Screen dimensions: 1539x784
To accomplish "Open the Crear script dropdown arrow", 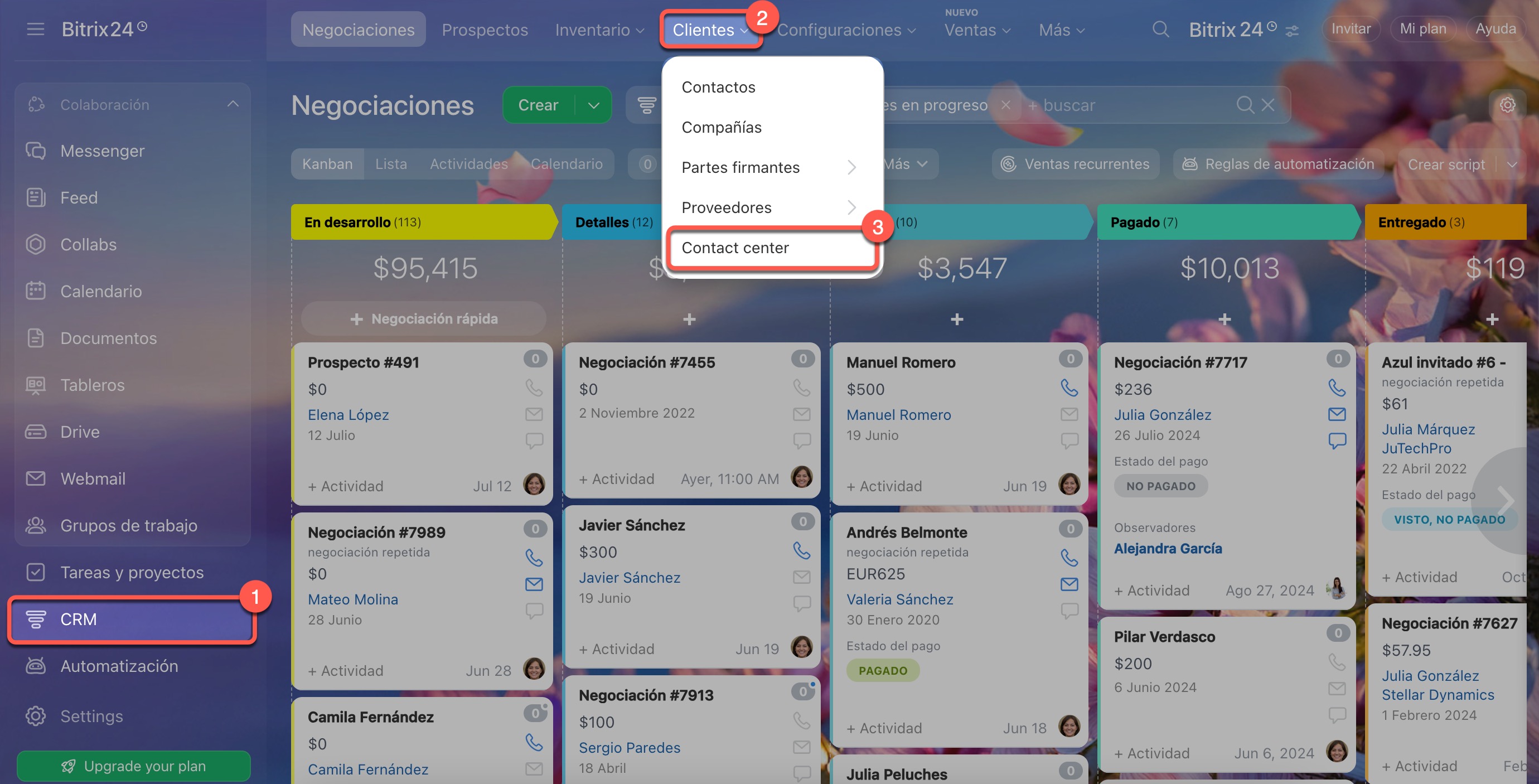I will coord(1512,164).
